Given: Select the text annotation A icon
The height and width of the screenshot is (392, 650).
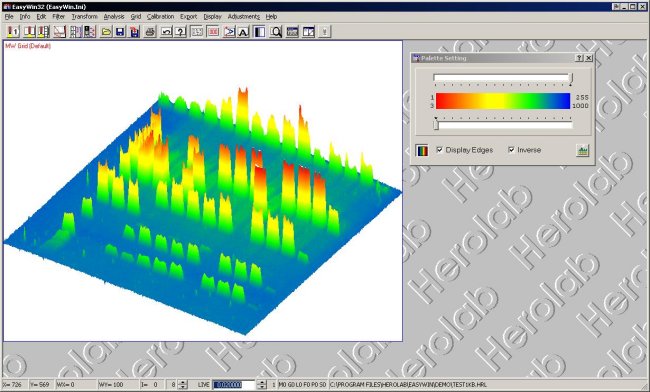Looking at the screenshot, I should [243, 31].
